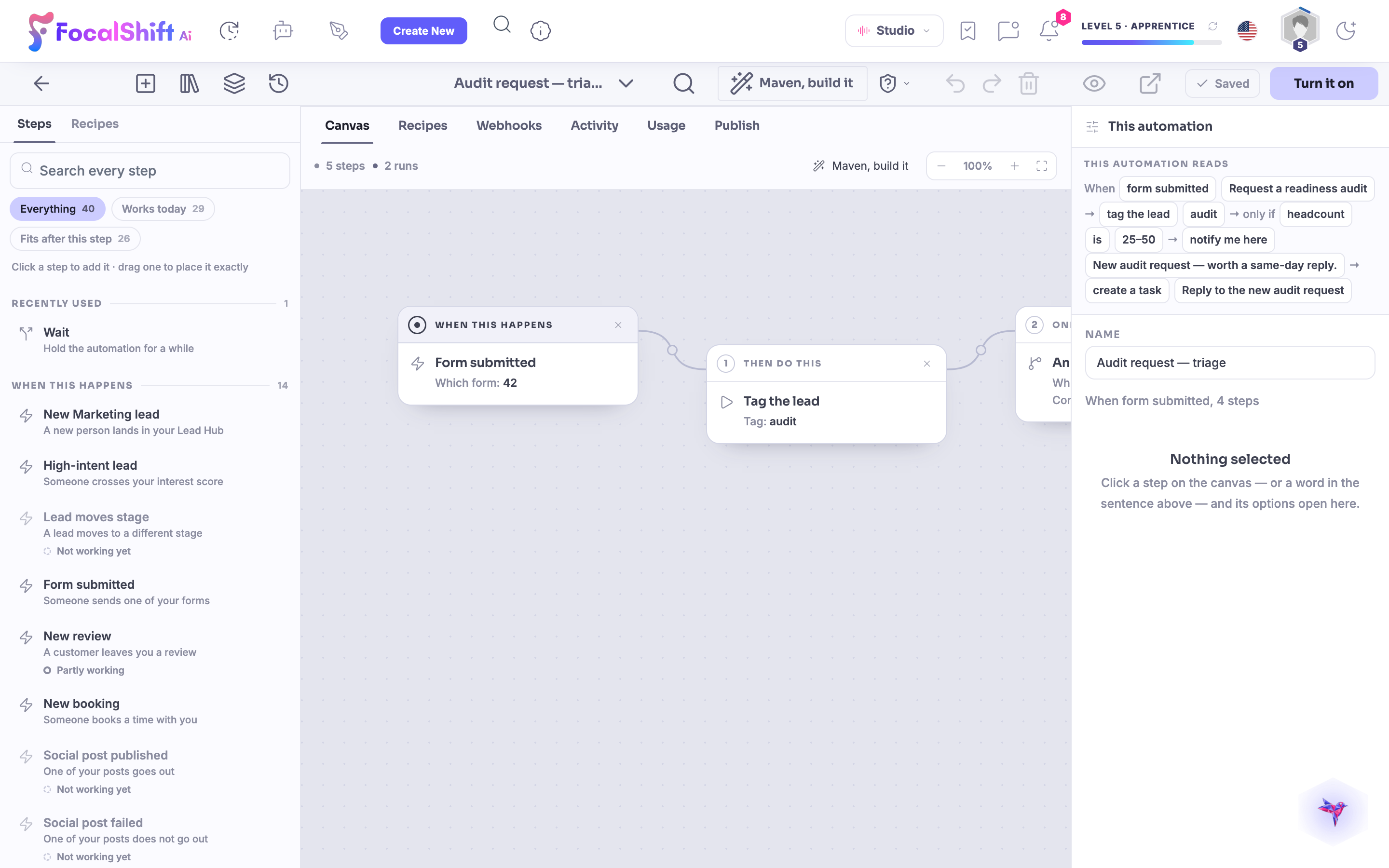1389x868 pixels.
Task: Expand the automation name dropdown chevron
Action: pyautogui.click(x=626, y=84)
